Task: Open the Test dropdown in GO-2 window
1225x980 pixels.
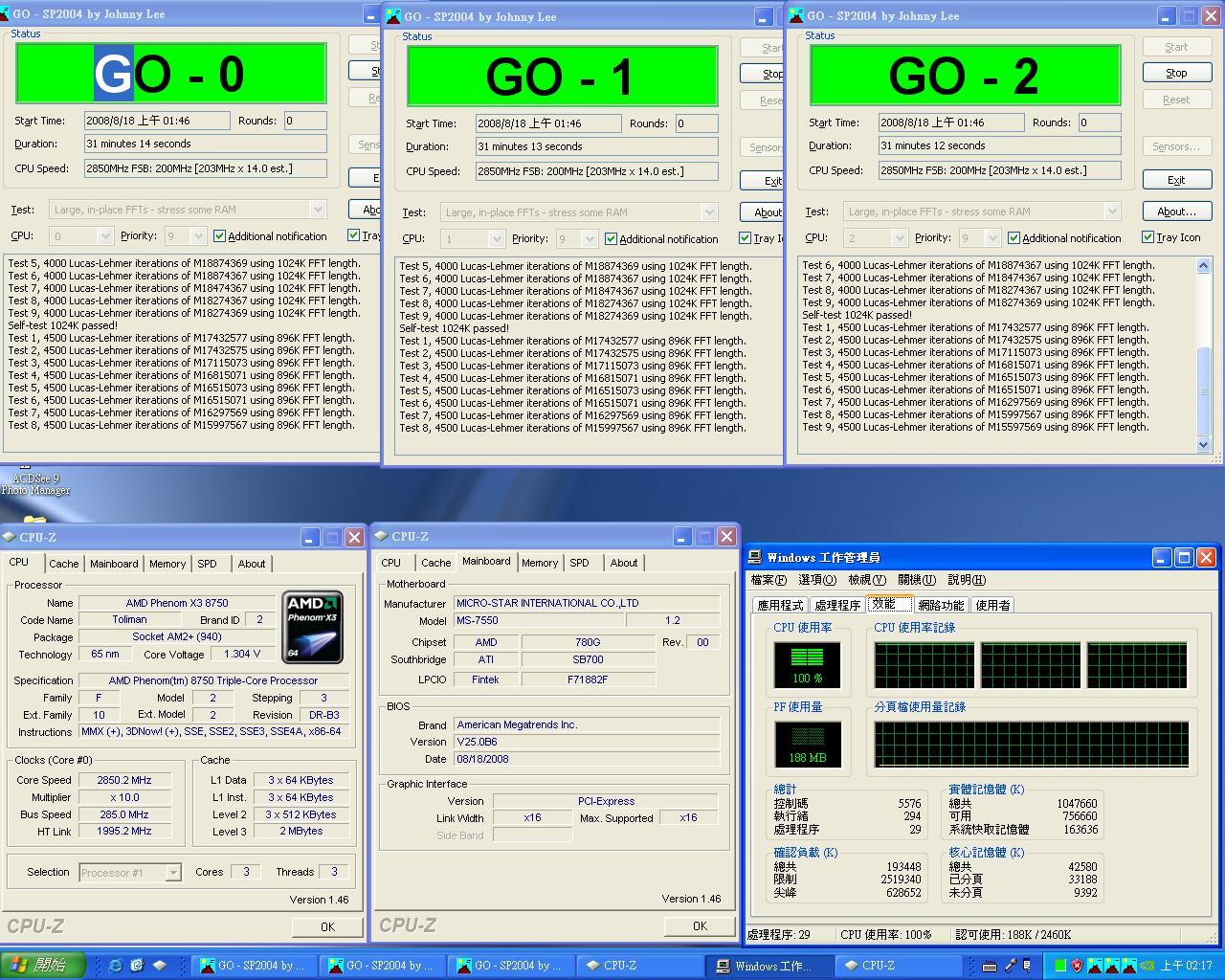Action: coord(1112,212)
